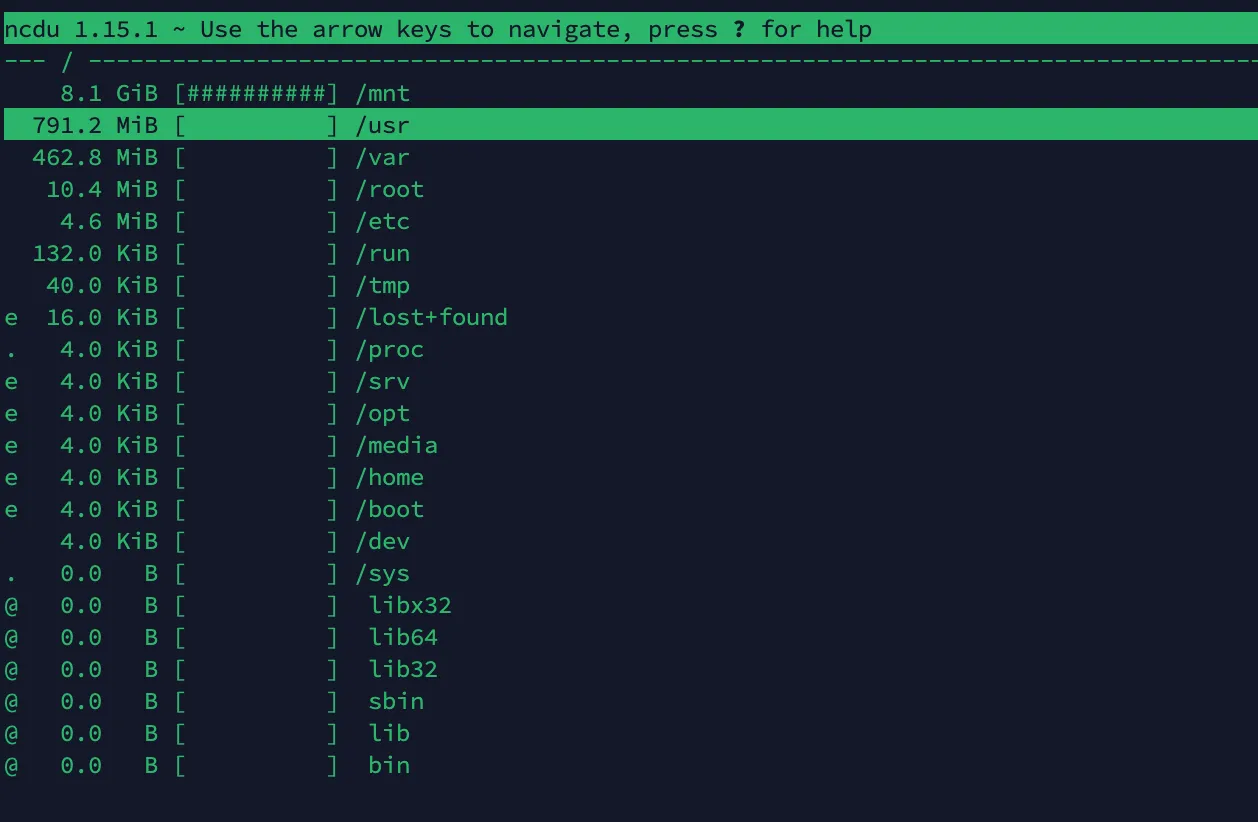Screen dimensions: 1258x822
Task: Select the /etc directory entry
Action: point(383,222)
